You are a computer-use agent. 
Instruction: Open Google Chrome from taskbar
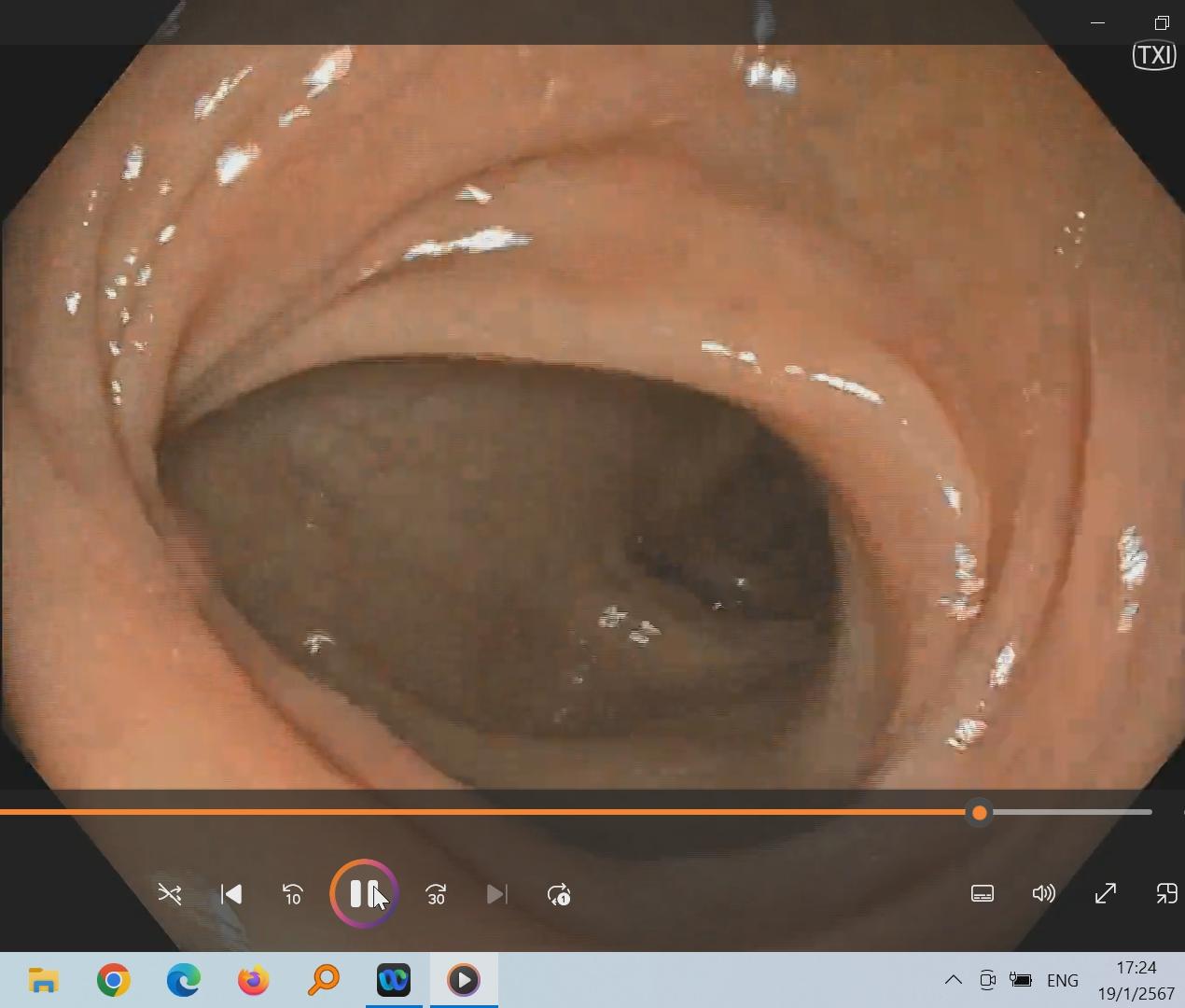tap(114, 980)
